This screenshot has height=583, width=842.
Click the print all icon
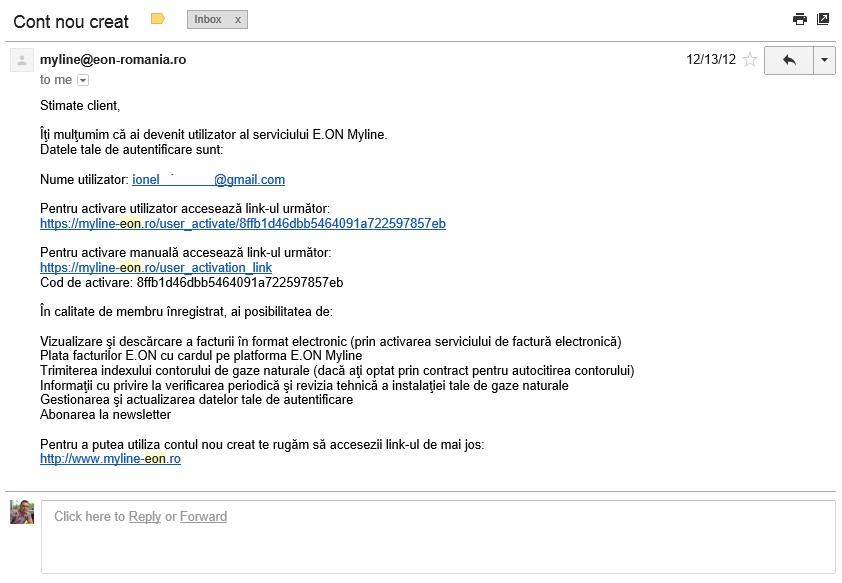click(x=800, y=19)
